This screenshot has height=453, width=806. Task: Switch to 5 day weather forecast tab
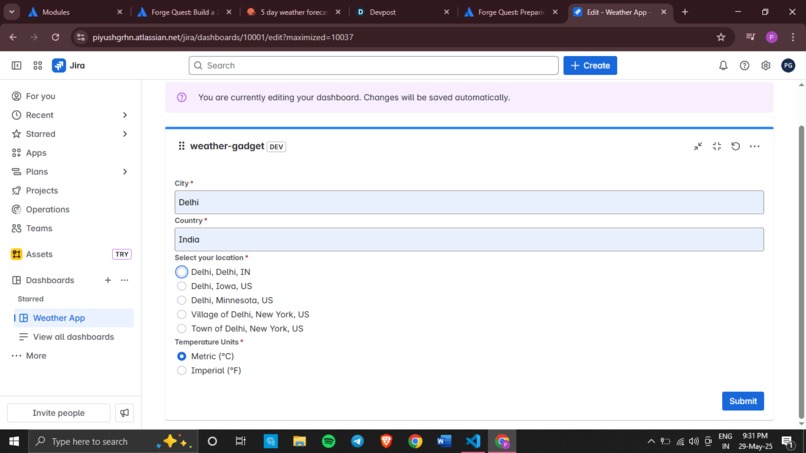point(294,12)
